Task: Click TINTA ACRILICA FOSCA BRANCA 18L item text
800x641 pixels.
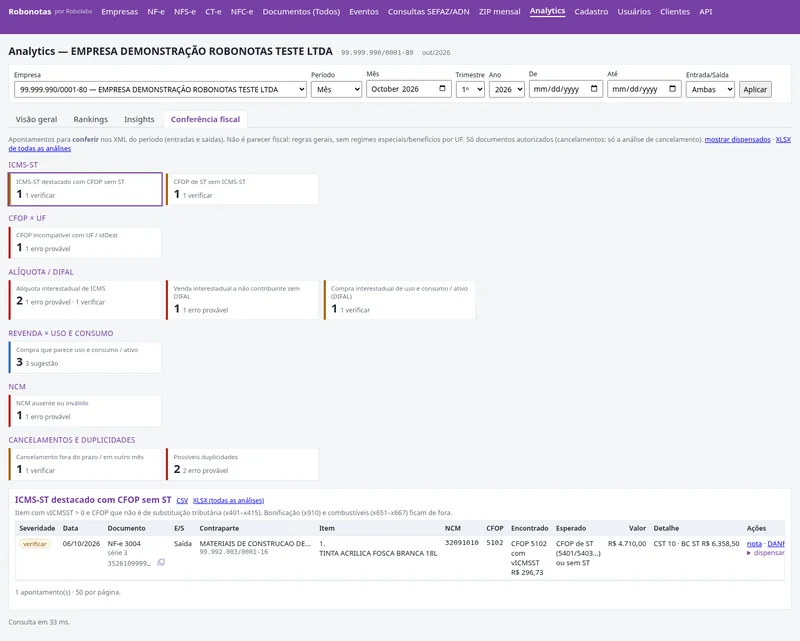Action: (x=378, y=553)
